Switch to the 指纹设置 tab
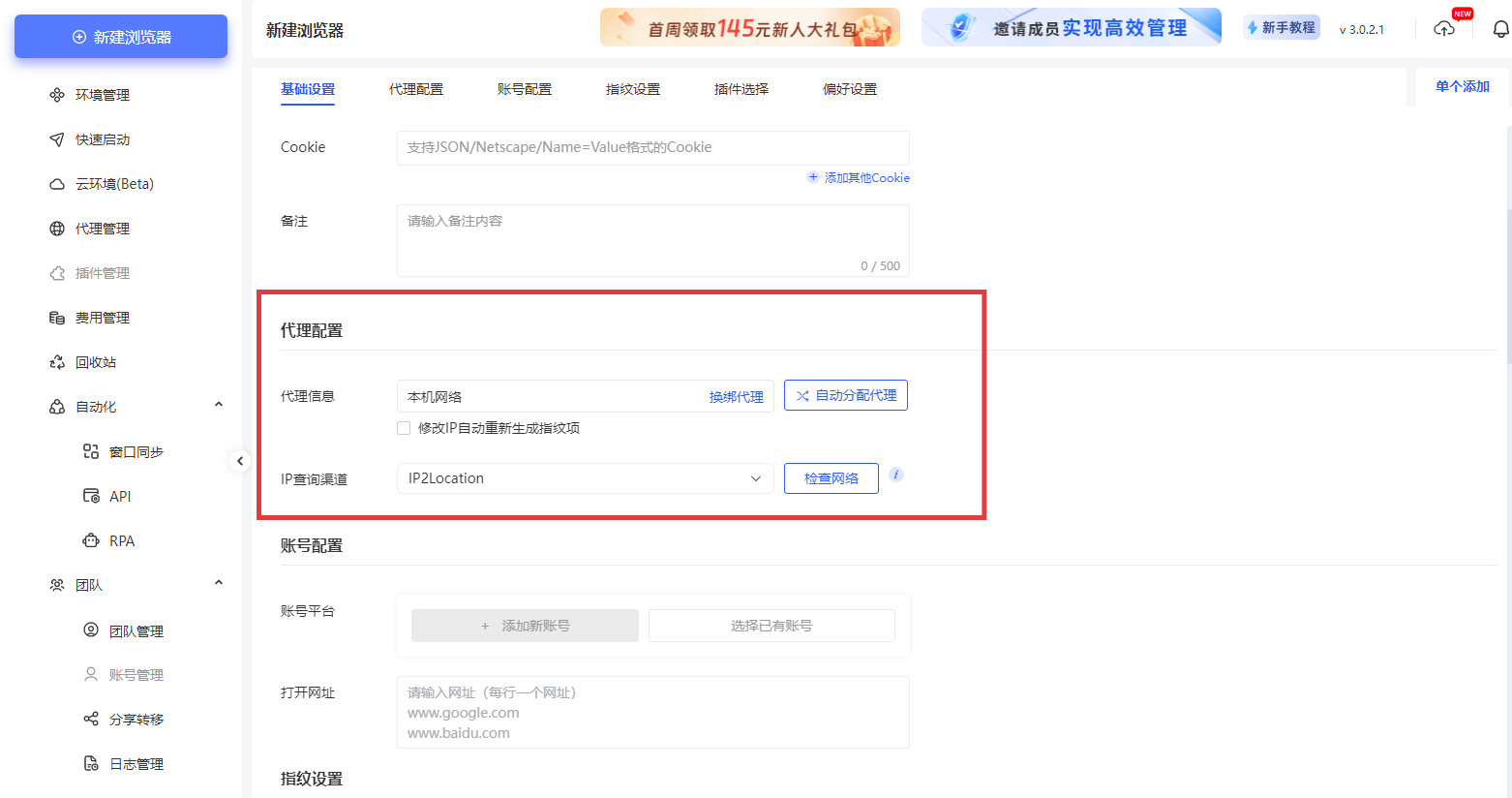1512x798 pixels. [633, 88]
